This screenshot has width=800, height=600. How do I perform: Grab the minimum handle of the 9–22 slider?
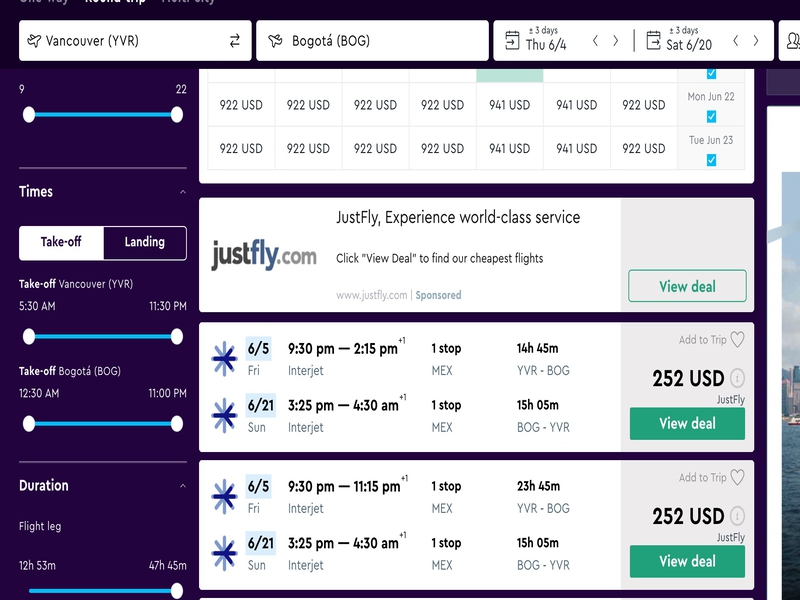tap(29, 114)
